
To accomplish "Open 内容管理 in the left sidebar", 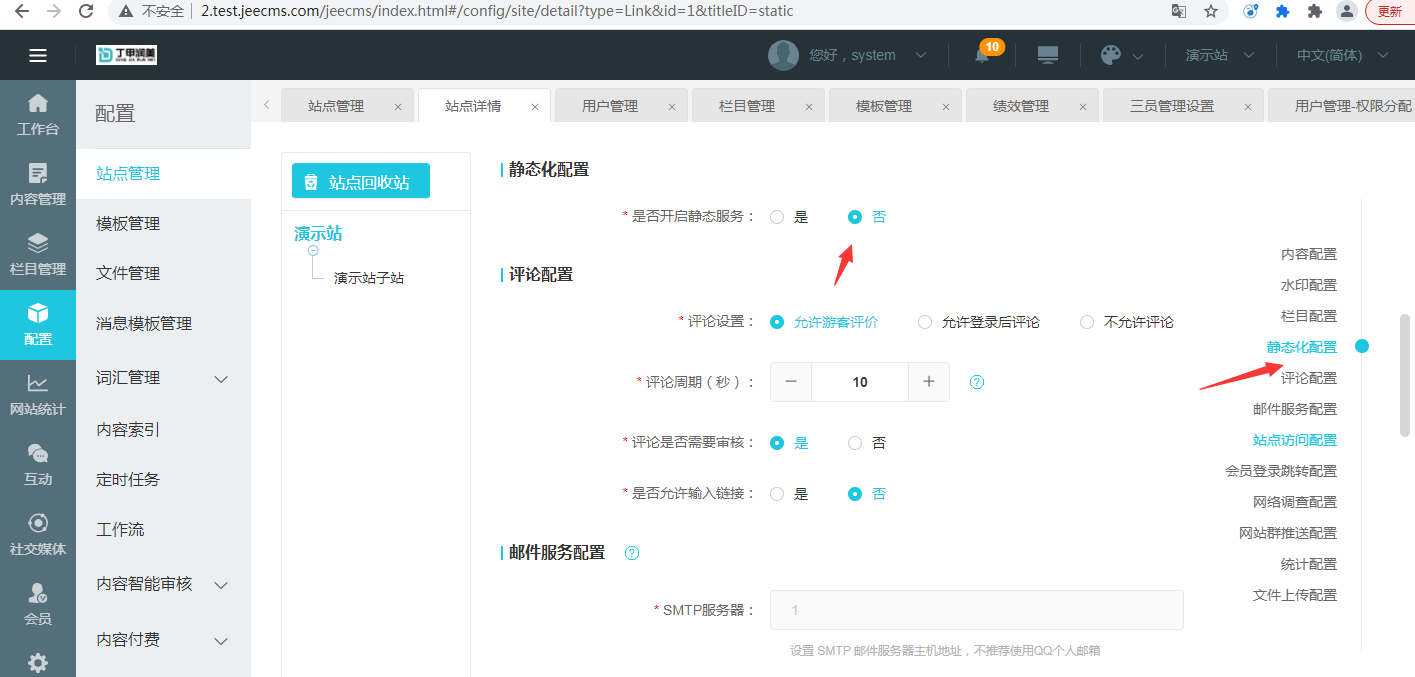I will pyautogui.click(x=38, y=184).
